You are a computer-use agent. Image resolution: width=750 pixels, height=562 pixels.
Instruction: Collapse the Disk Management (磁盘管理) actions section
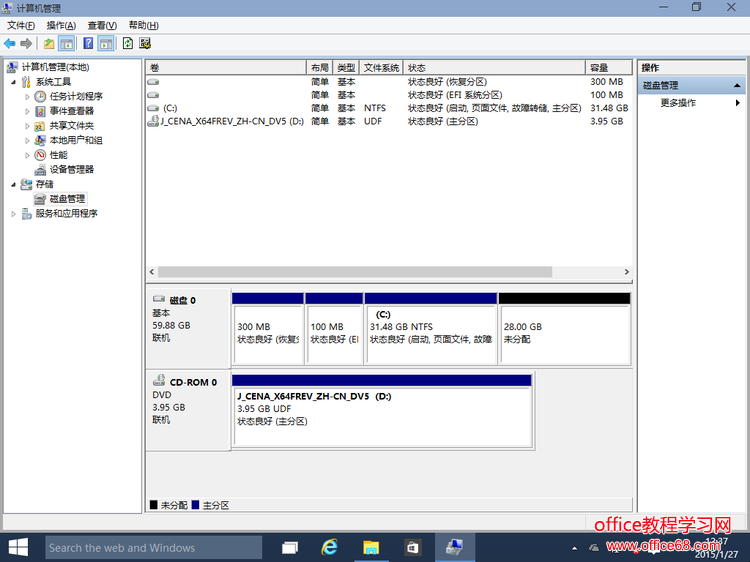coord(737,86)
